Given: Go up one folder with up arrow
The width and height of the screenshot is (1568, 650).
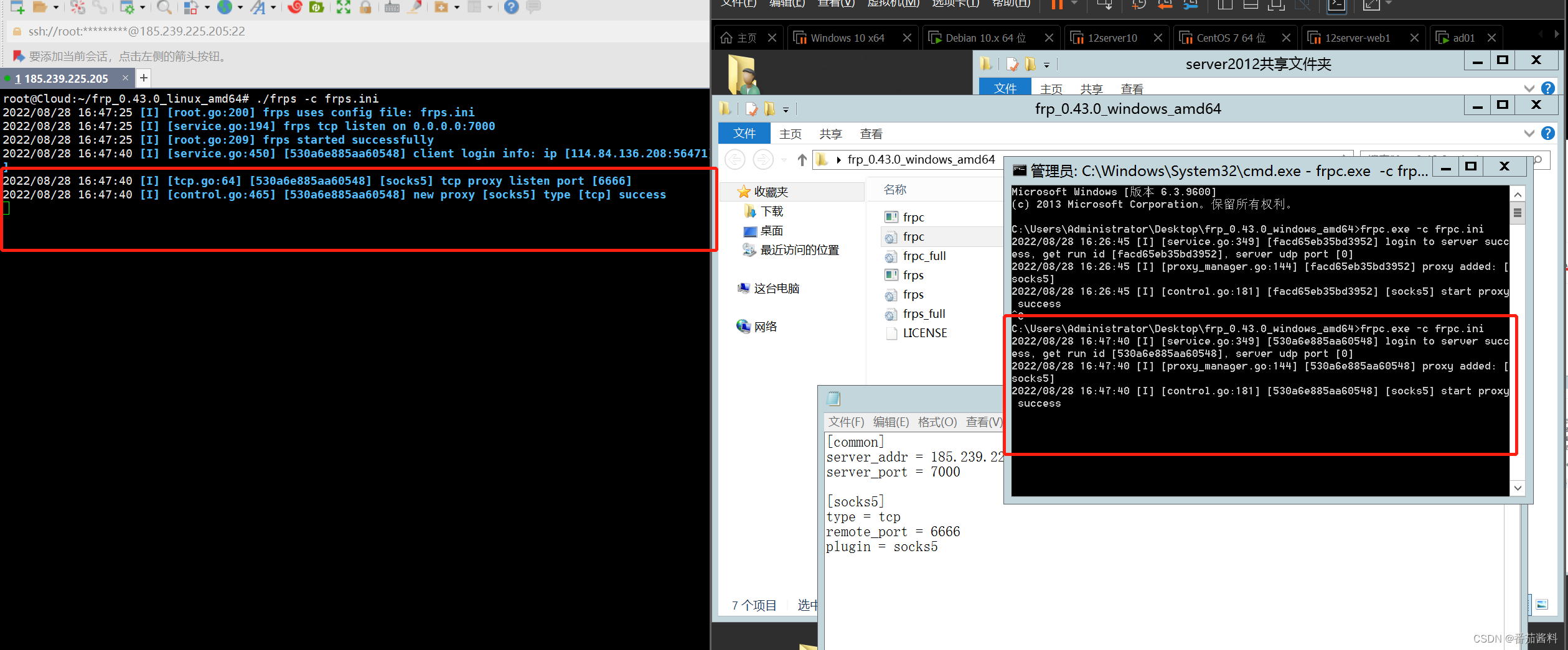Looking at the screenshot, I should pyautogui.click(x=802, y=160).
